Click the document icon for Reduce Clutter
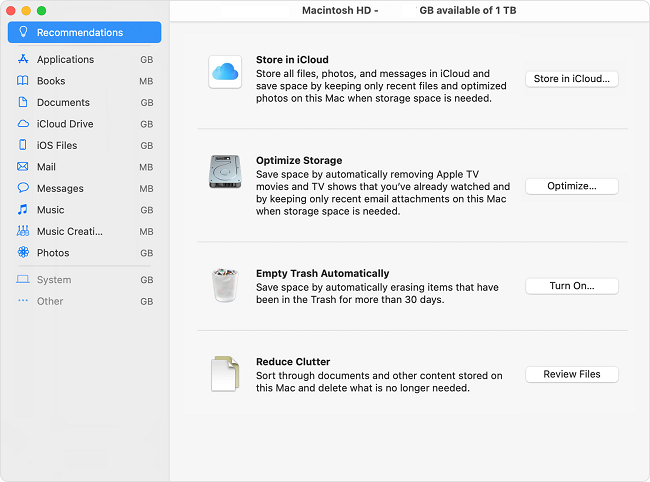 225,374
